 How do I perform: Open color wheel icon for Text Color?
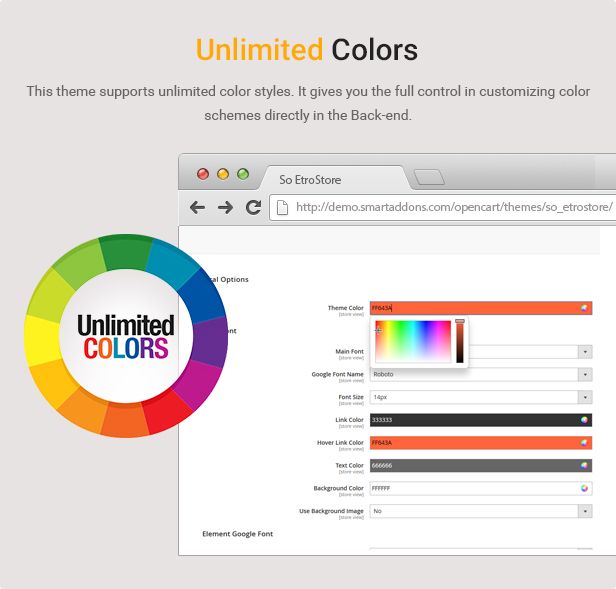(x=584, y=465)
